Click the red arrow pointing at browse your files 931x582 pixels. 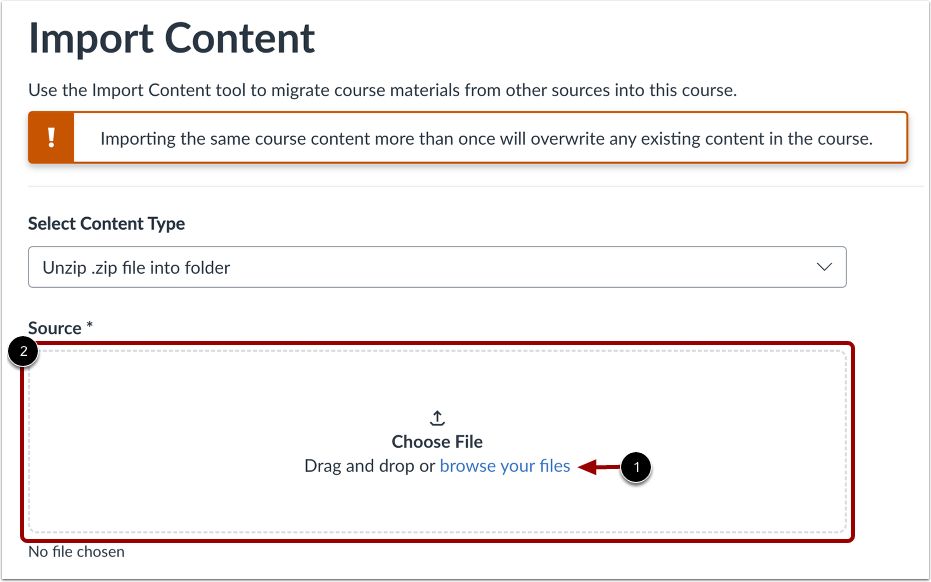pyautogui.click(x=600, y=466)
